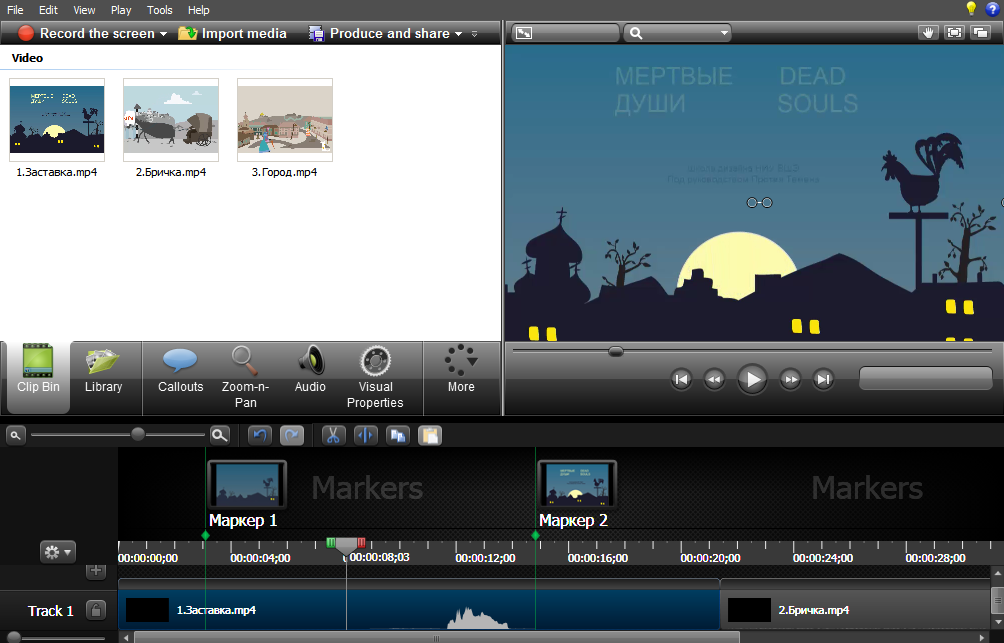Open the Play menu
The image size is (1004, 643).
[x=121, y=10]
